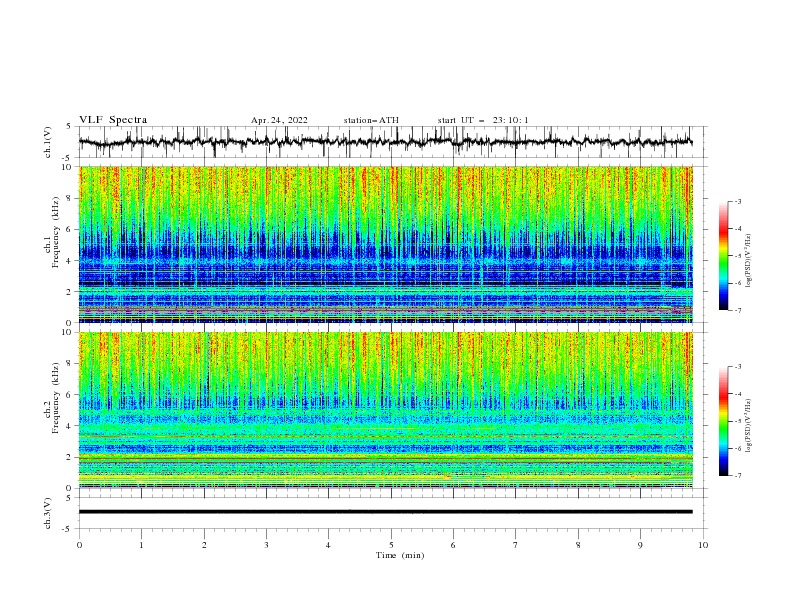Click the 'Time (min)' axis label
This screenshot has width=792, height=612.
click(x=400, y=555)
